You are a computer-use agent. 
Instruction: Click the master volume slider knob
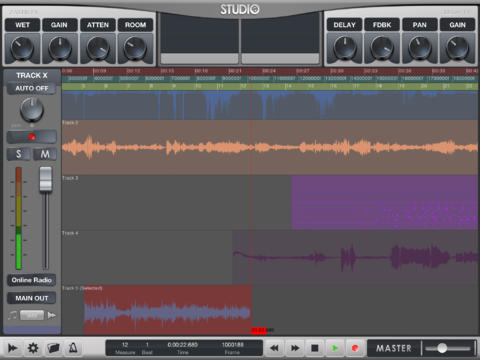click(x=442, y=348)
